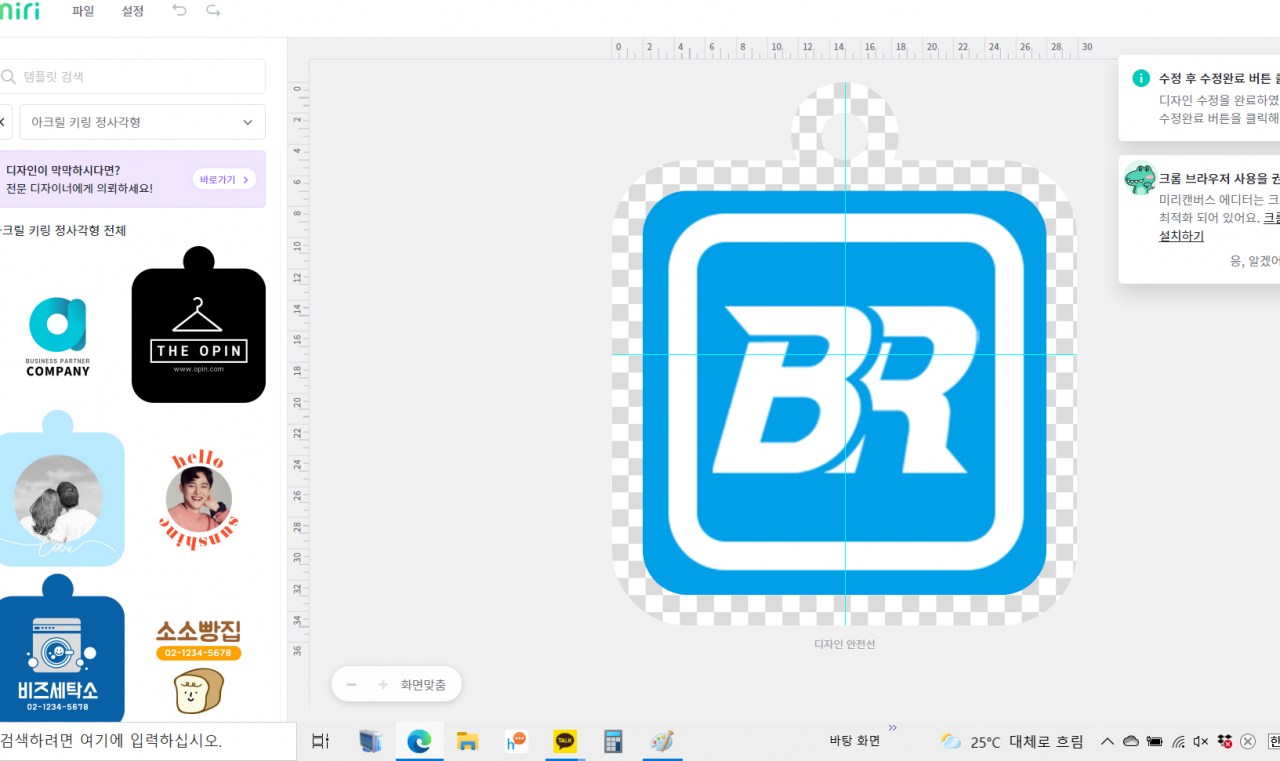The width and height of the screenshot is (1280, 761).
Task: Click the 아크릴 키링 정사각형 전체 heading
Action: [x=62, y=230]
